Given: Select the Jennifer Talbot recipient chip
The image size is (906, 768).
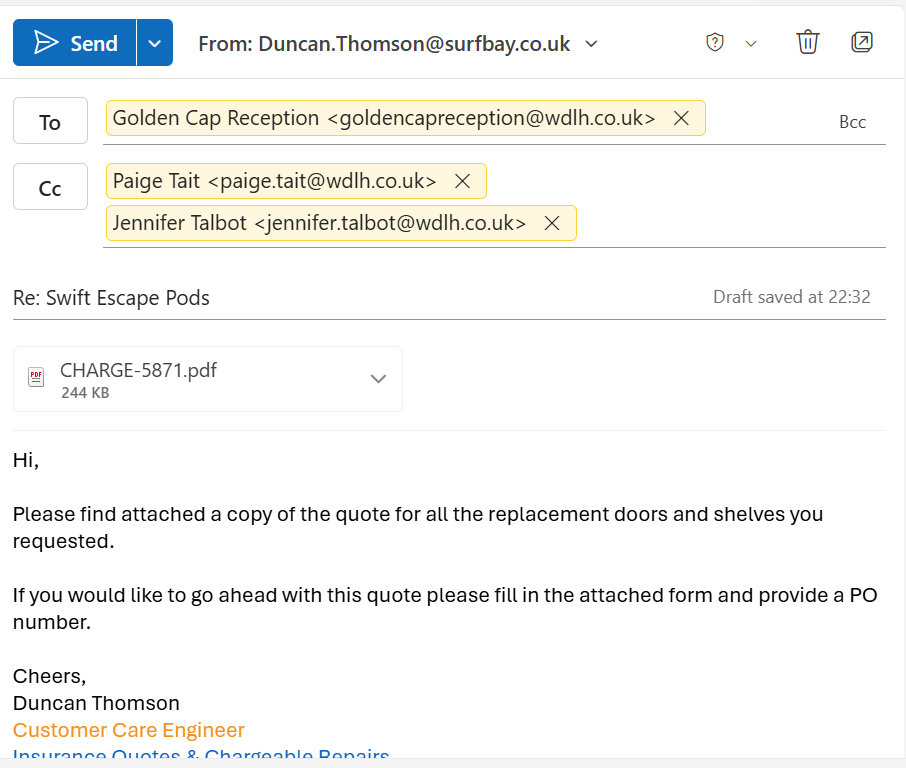Looking at the screenshot, I should [x=318, y=223].
